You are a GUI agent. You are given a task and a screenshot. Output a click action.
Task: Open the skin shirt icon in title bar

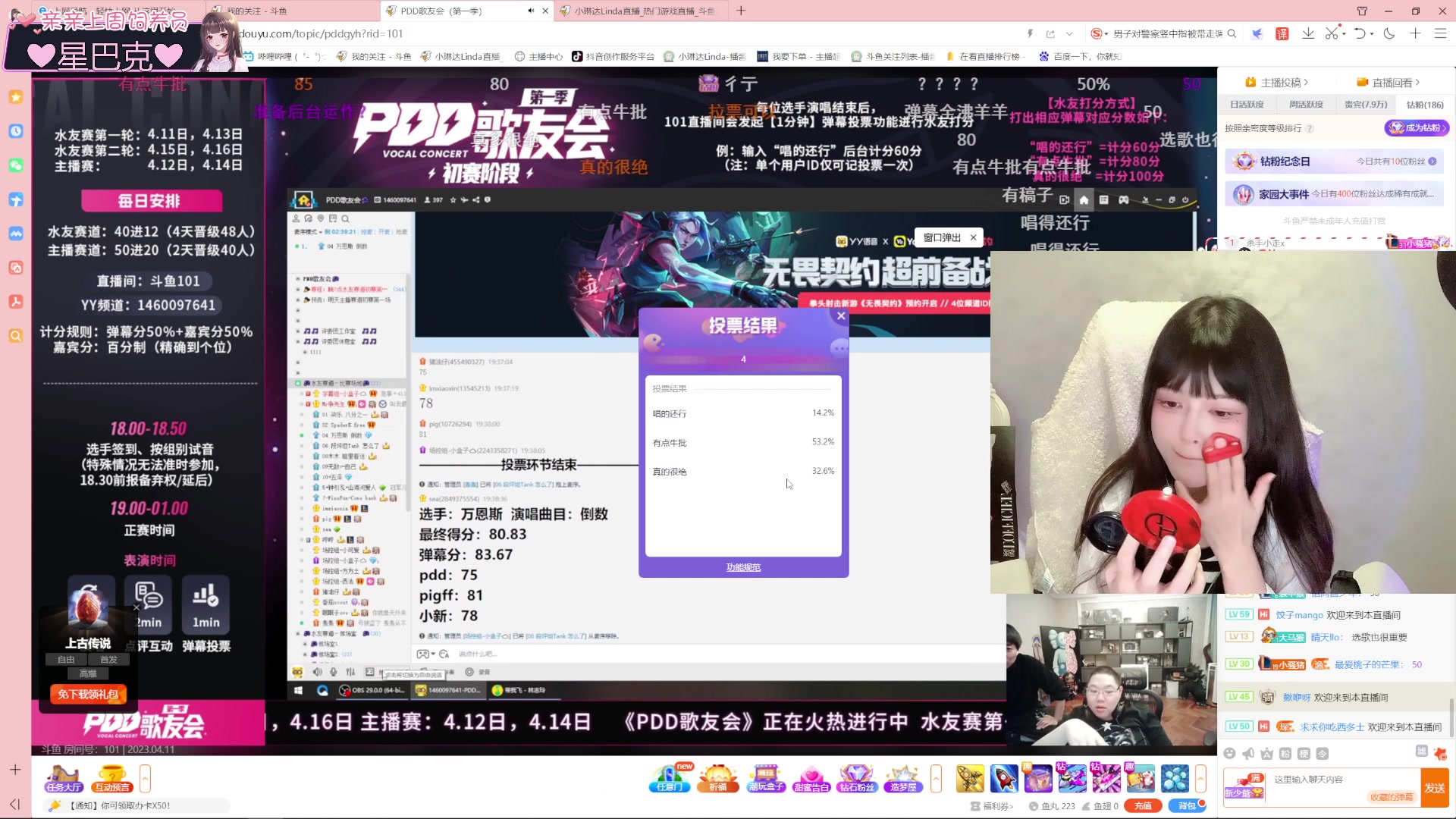coord(1363,11)
